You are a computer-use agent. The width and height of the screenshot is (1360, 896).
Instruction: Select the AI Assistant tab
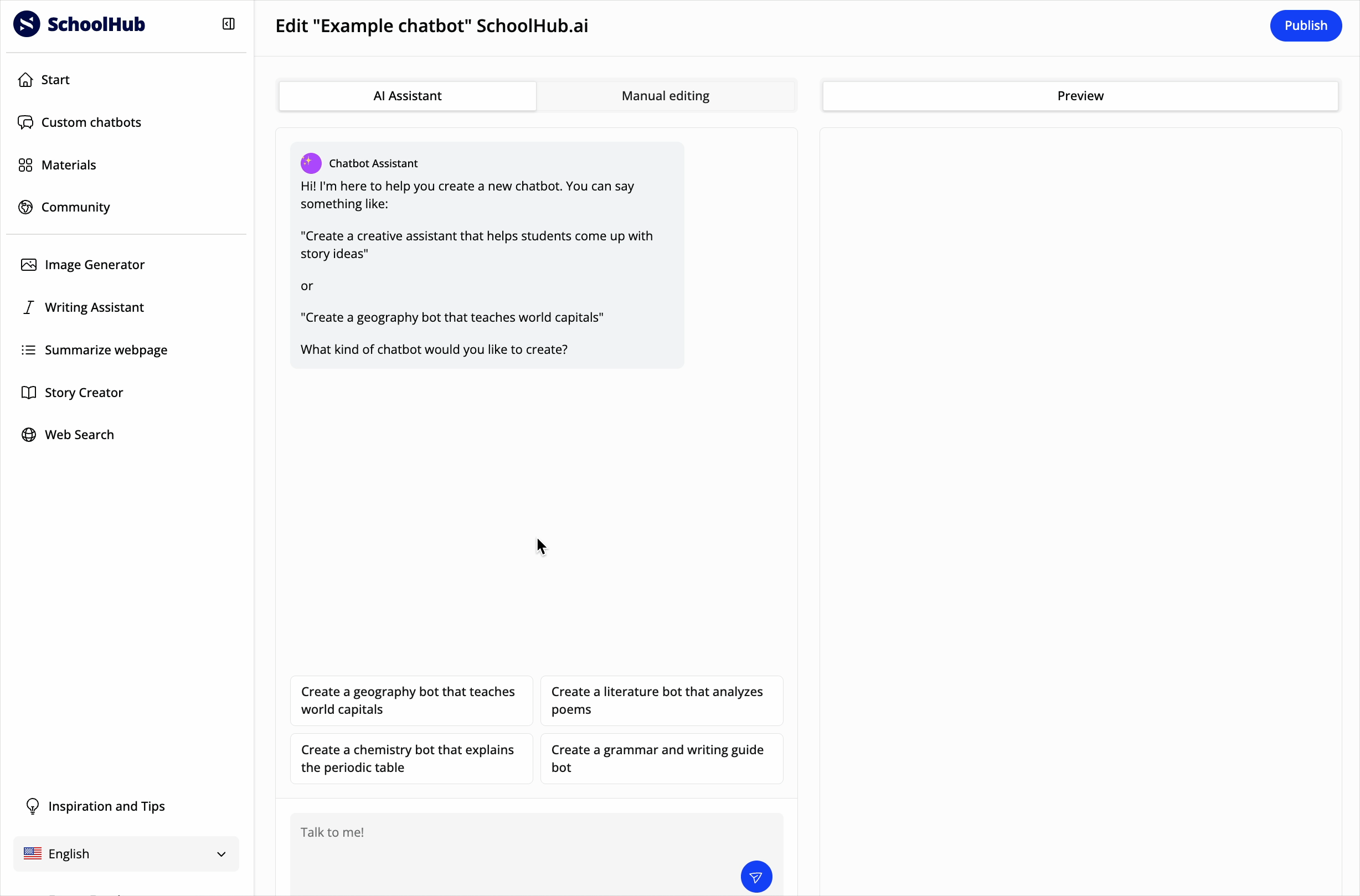coord(407,96)
